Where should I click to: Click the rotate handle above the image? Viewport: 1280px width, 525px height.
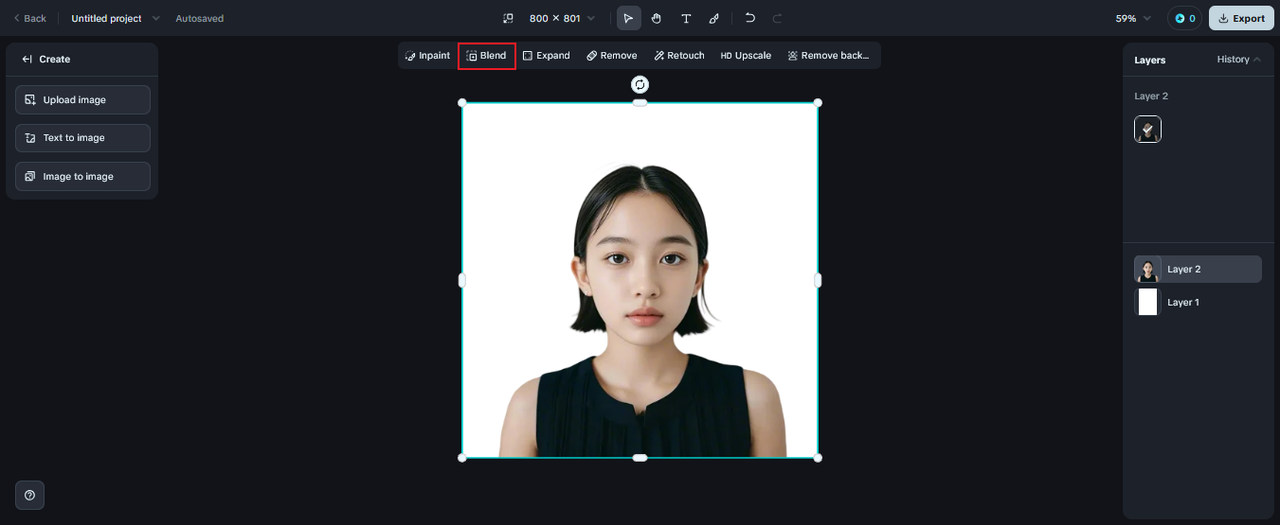click(x=640, y=84)
